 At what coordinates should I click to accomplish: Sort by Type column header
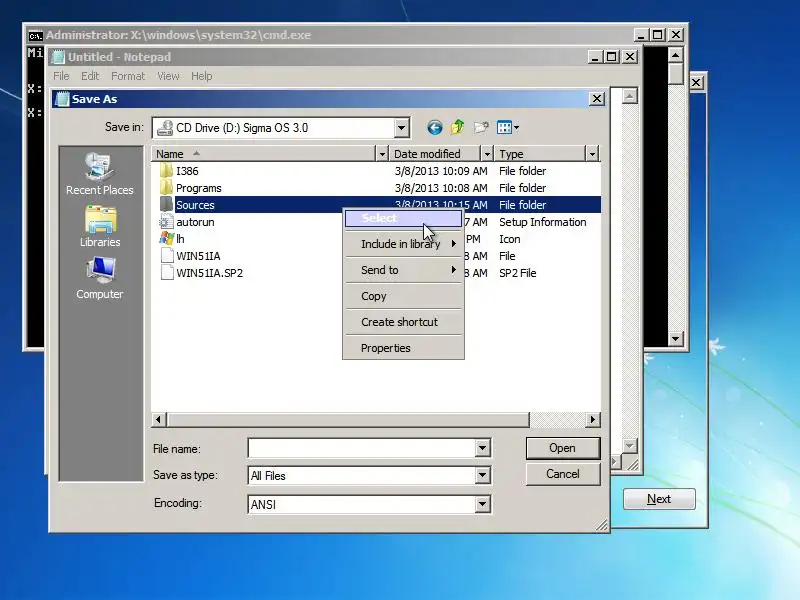tap(540, 154)
